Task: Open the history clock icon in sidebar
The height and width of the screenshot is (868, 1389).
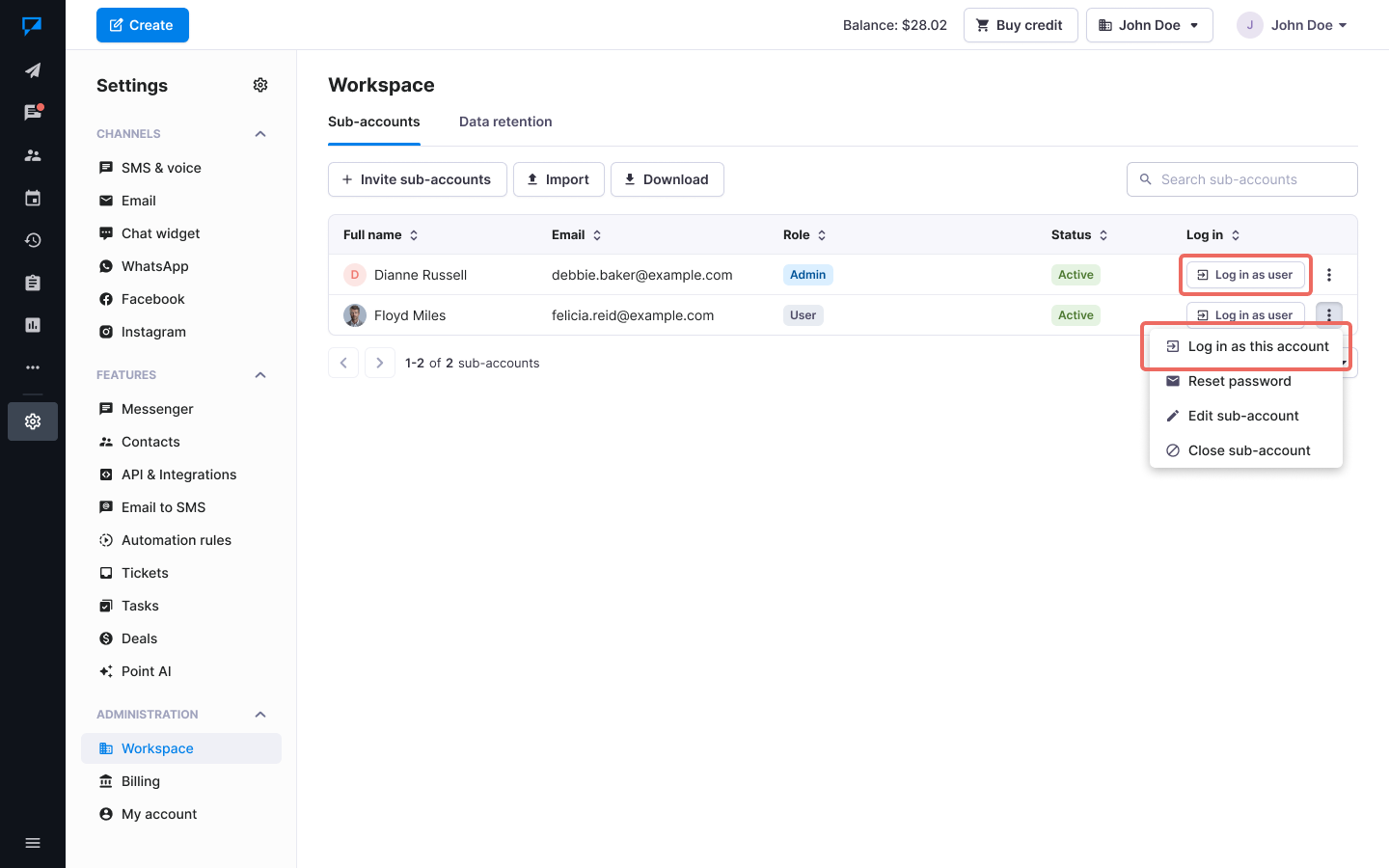Action: [x=33, y=240]
